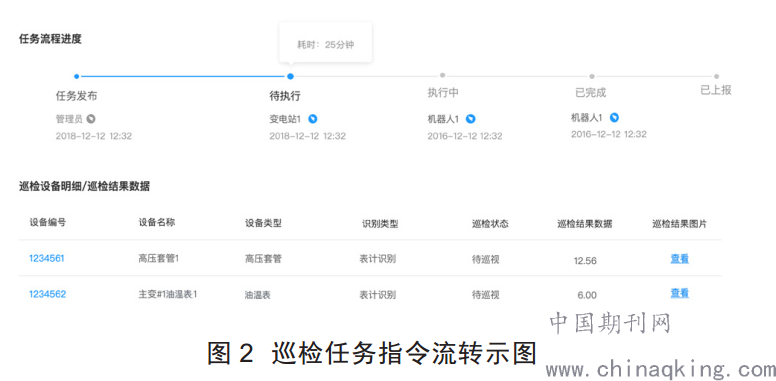
Task: Click the 巡检结果图片 column header
Action: pyautogui.click(x=679, y=224)
